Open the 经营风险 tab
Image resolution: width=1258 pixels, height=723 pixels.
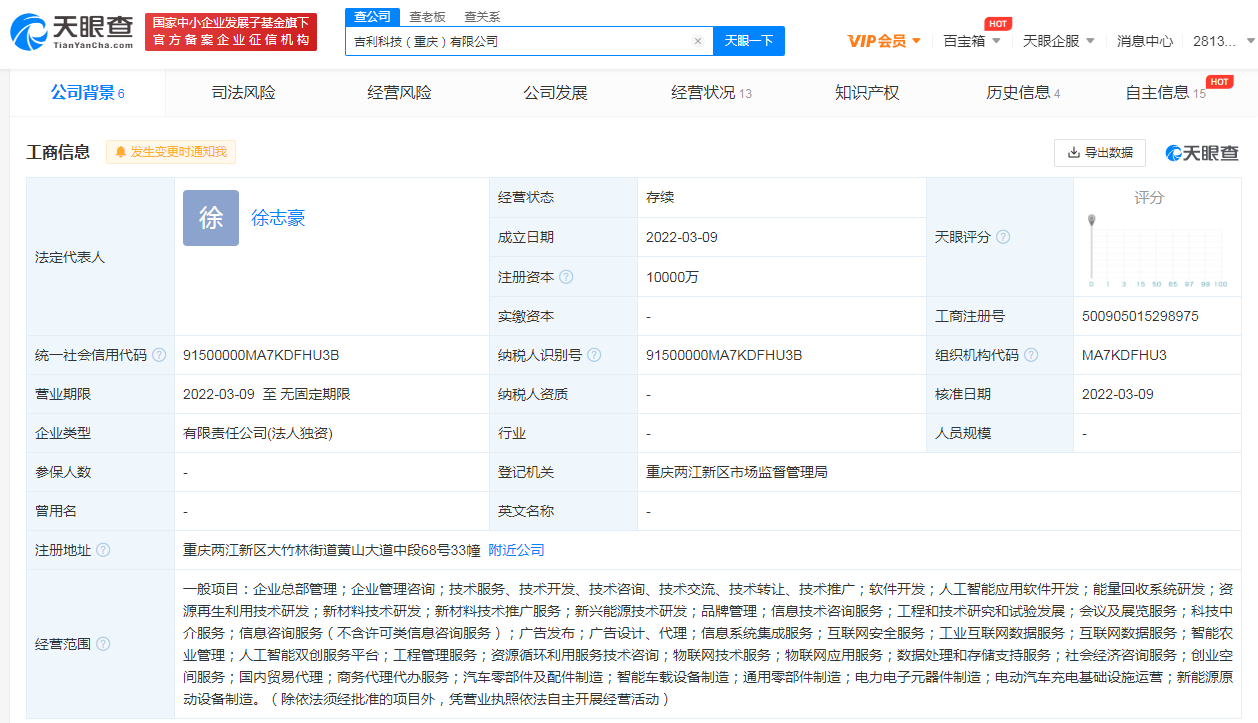(399, 93)
